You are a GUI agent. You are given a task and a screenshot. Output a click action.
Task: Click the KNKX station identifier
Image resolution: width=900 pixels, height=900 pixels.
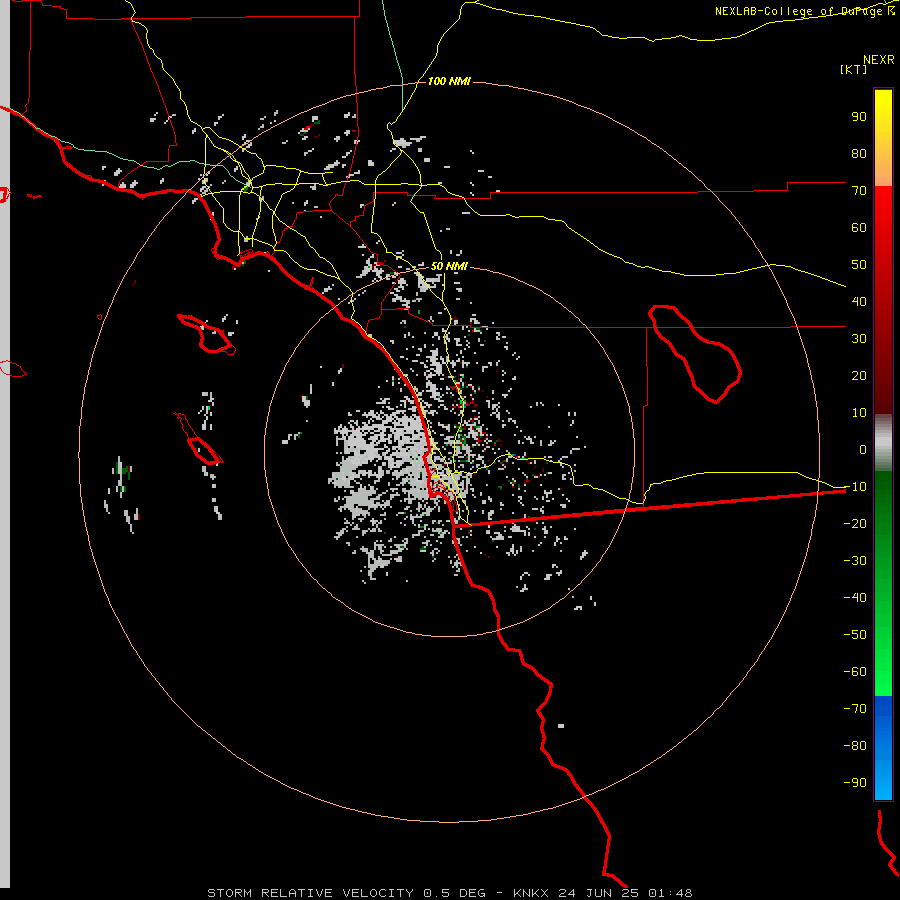(531, 893)
